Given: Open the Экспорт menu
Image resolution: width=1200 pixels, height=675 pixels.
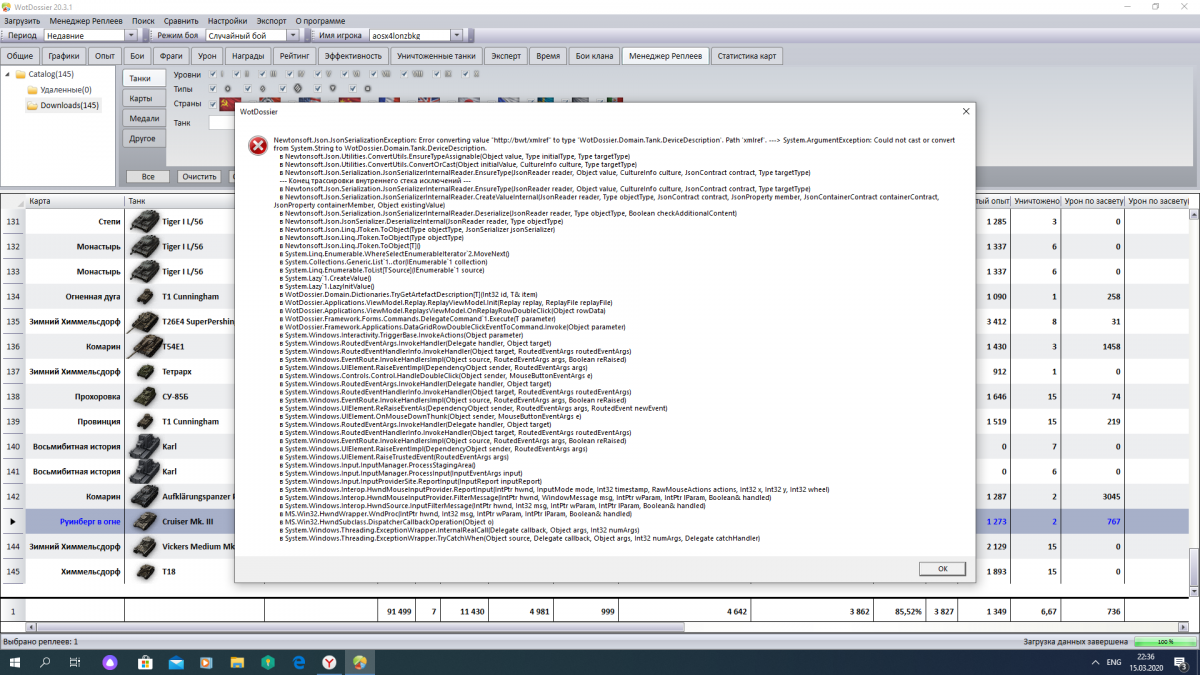Looking at the screenshot, I should point(270,19).
